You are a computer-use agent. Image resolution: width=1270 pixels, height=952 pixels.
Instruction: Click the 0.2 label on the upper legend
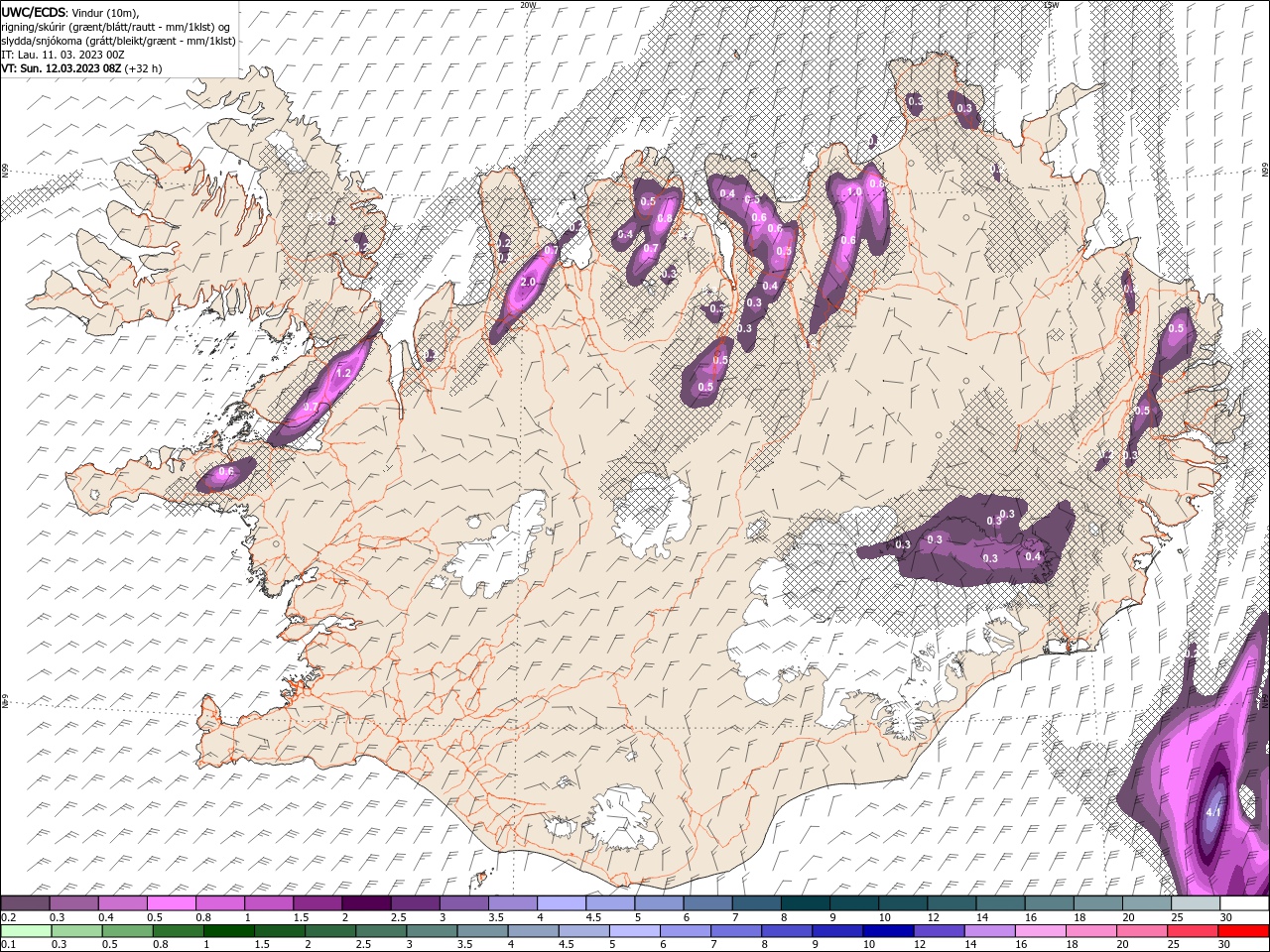(x=8, y=917)
